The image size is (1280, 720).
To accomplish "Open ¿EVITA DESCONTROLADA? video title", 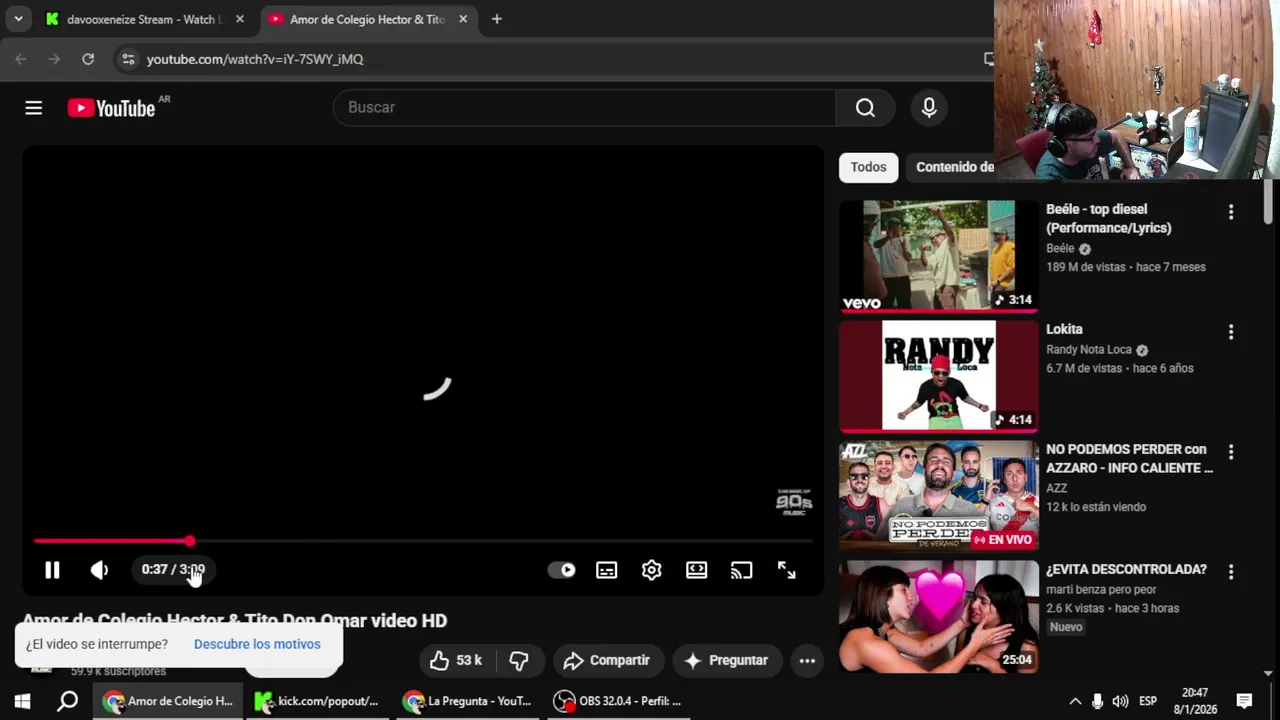I will (1126, 569).
